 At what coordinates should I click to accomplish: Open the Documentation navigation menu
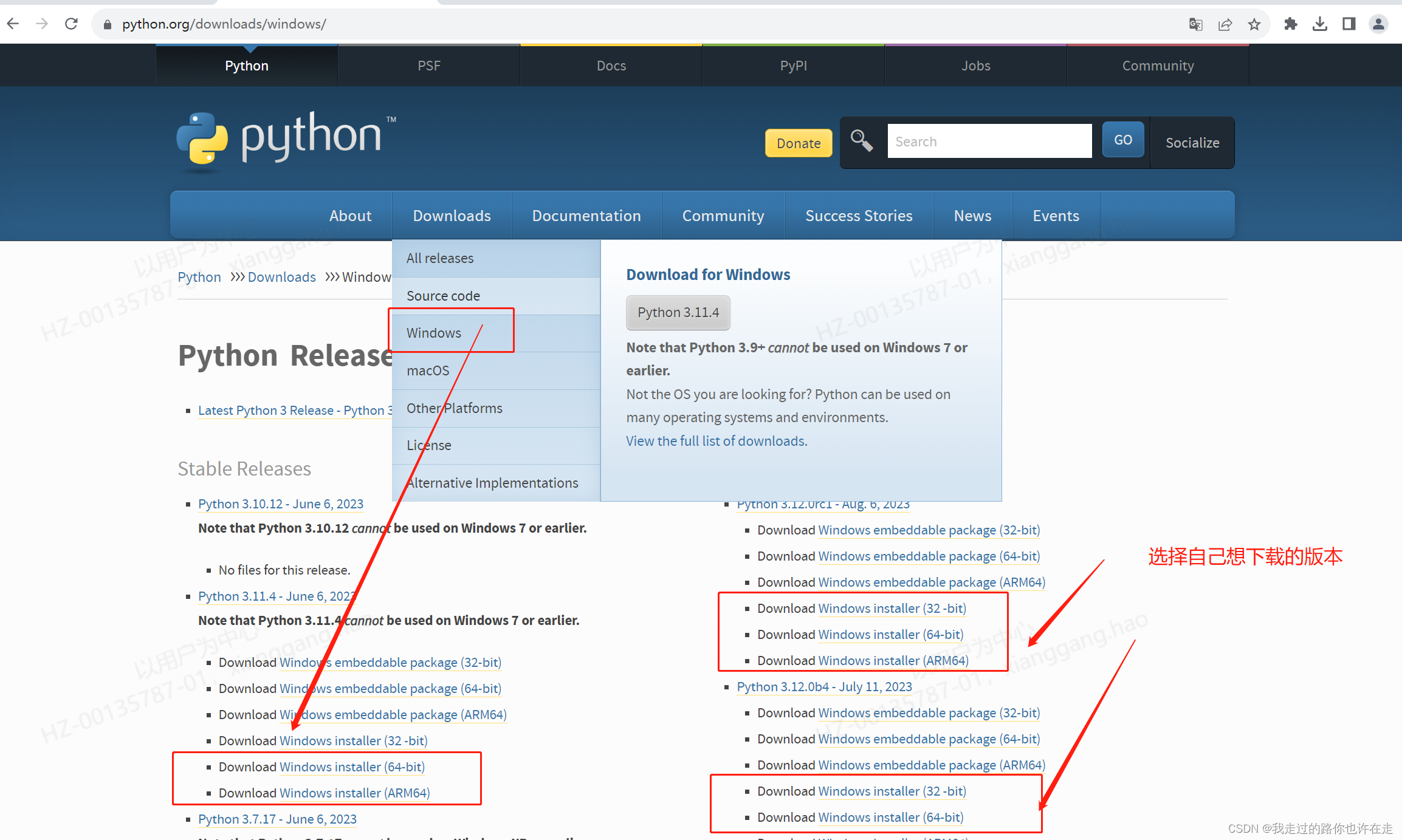(x=586, y=216)
